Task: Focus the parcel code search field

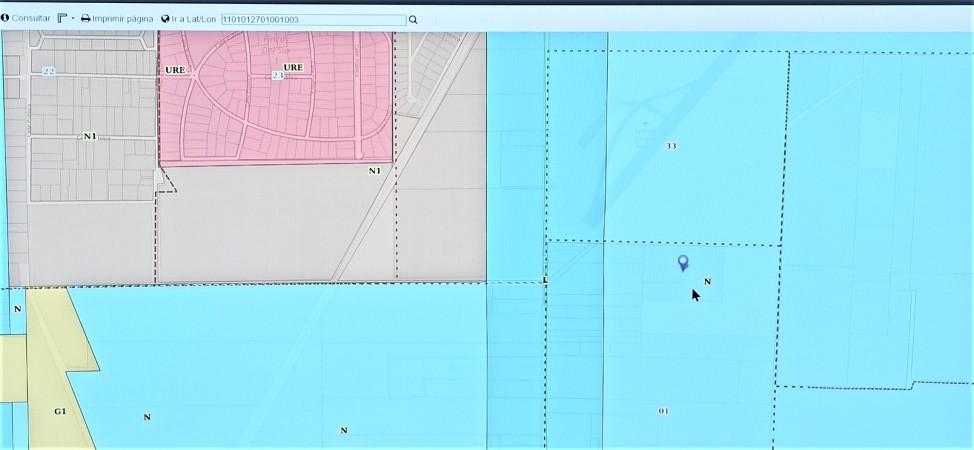Action: click(x=312, y=19)
